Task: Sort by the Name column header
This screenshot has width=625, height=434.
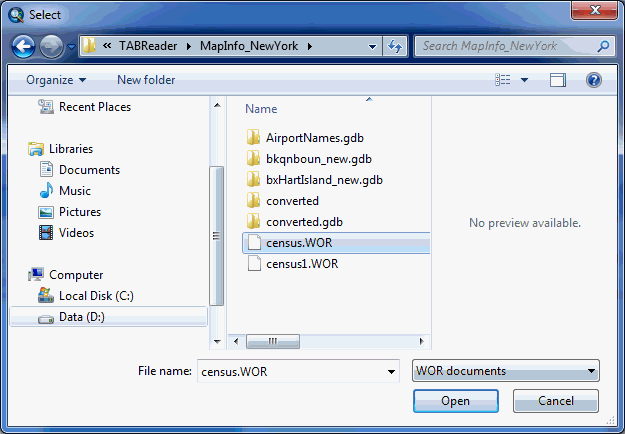Action: click(261, 109)
